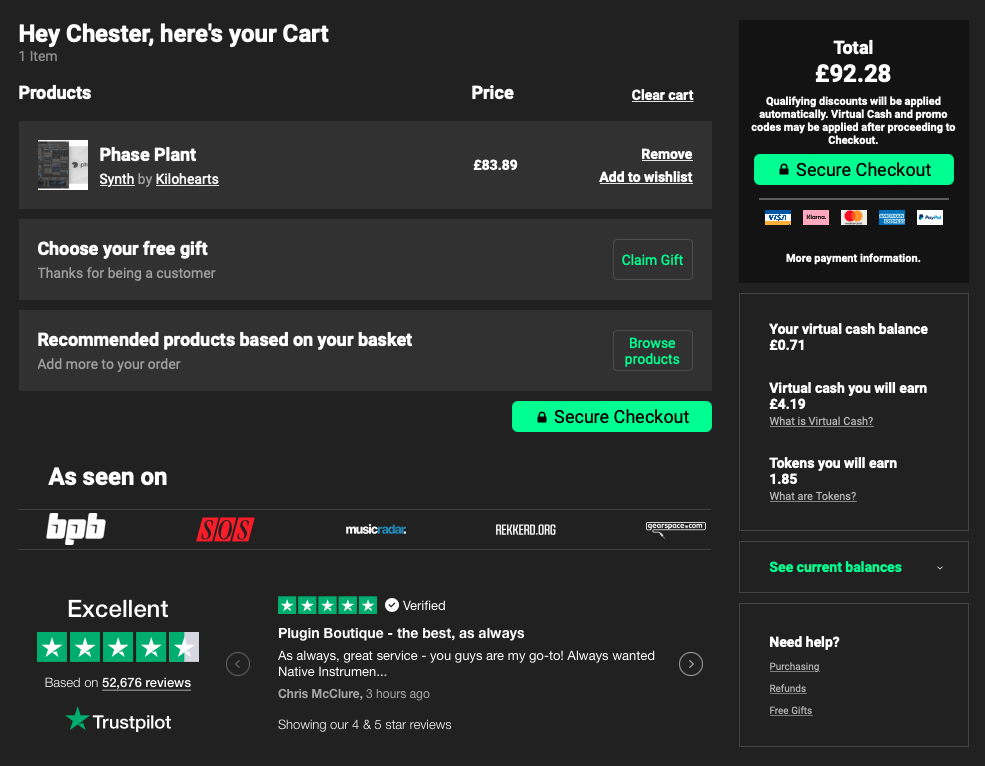Open the Free Gifts help link

[x=791, y=710]
